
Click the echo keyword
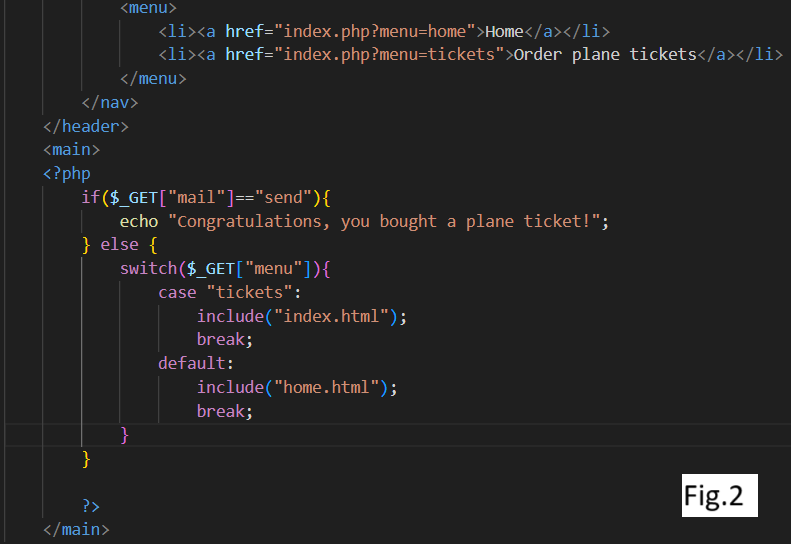point(139,221)
